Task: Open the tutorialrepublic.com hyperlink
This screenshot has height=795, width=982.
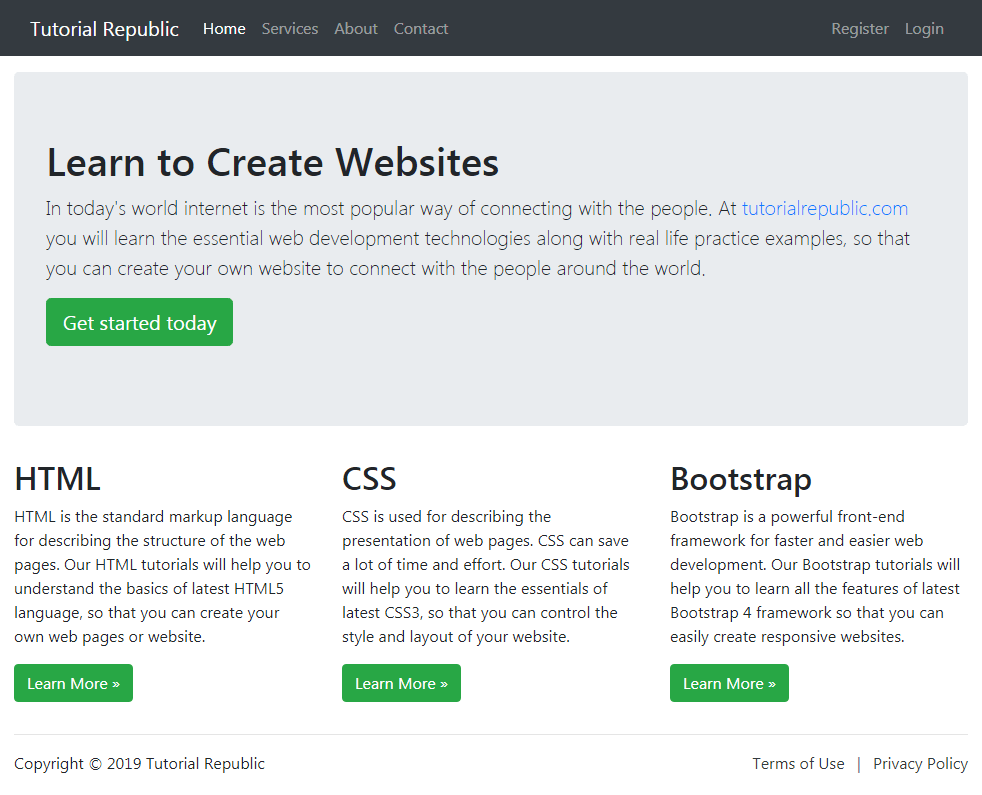Action: pos(824,208)
